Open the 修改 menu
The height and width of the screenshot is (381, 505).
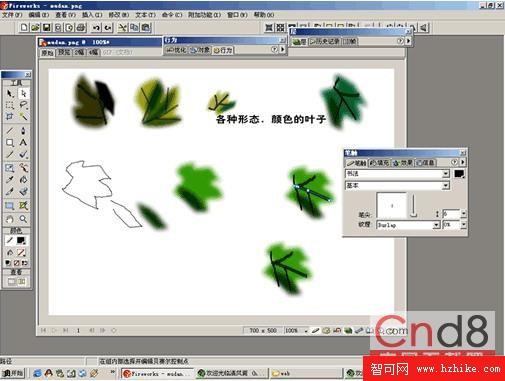tap(119, 15)
